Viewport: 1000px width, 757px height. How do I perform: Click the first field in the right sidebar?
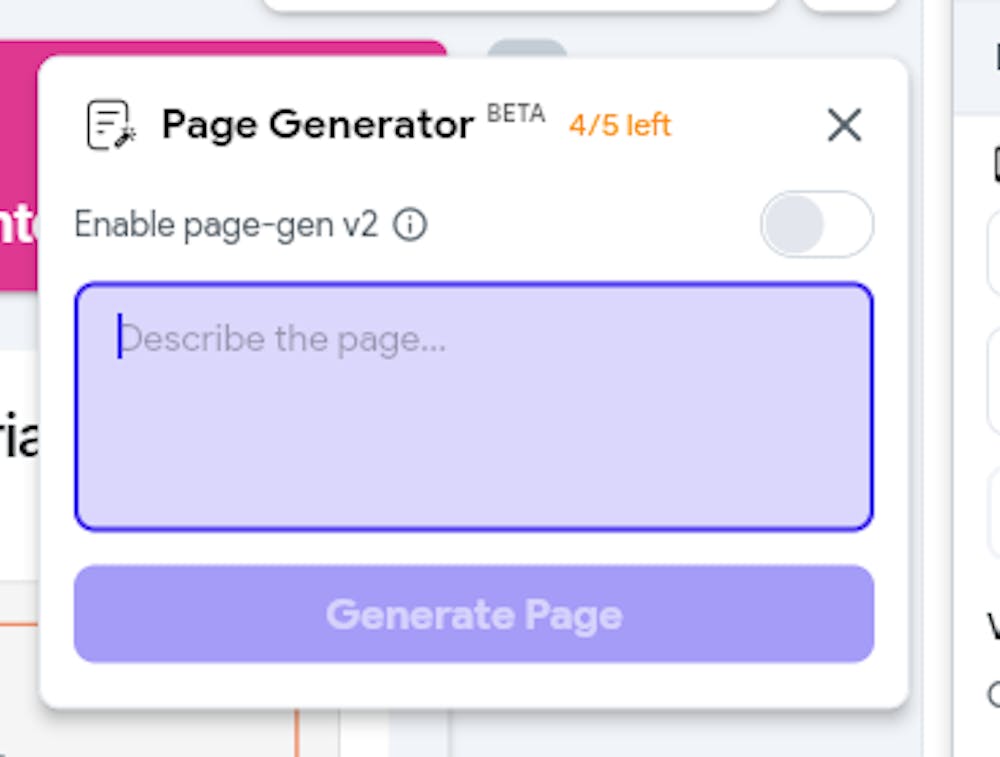[994, 252]
